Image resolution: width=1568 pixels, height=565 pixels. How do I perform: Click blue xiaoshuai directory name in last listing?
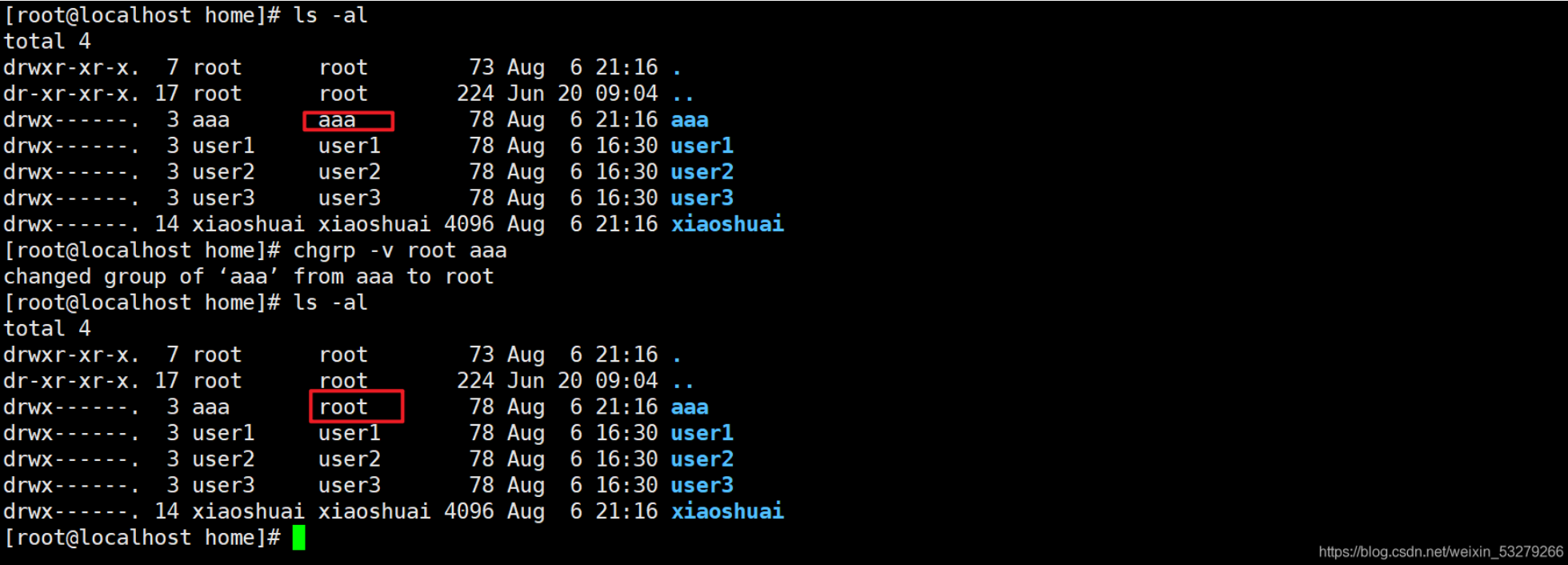click(727, 511)
